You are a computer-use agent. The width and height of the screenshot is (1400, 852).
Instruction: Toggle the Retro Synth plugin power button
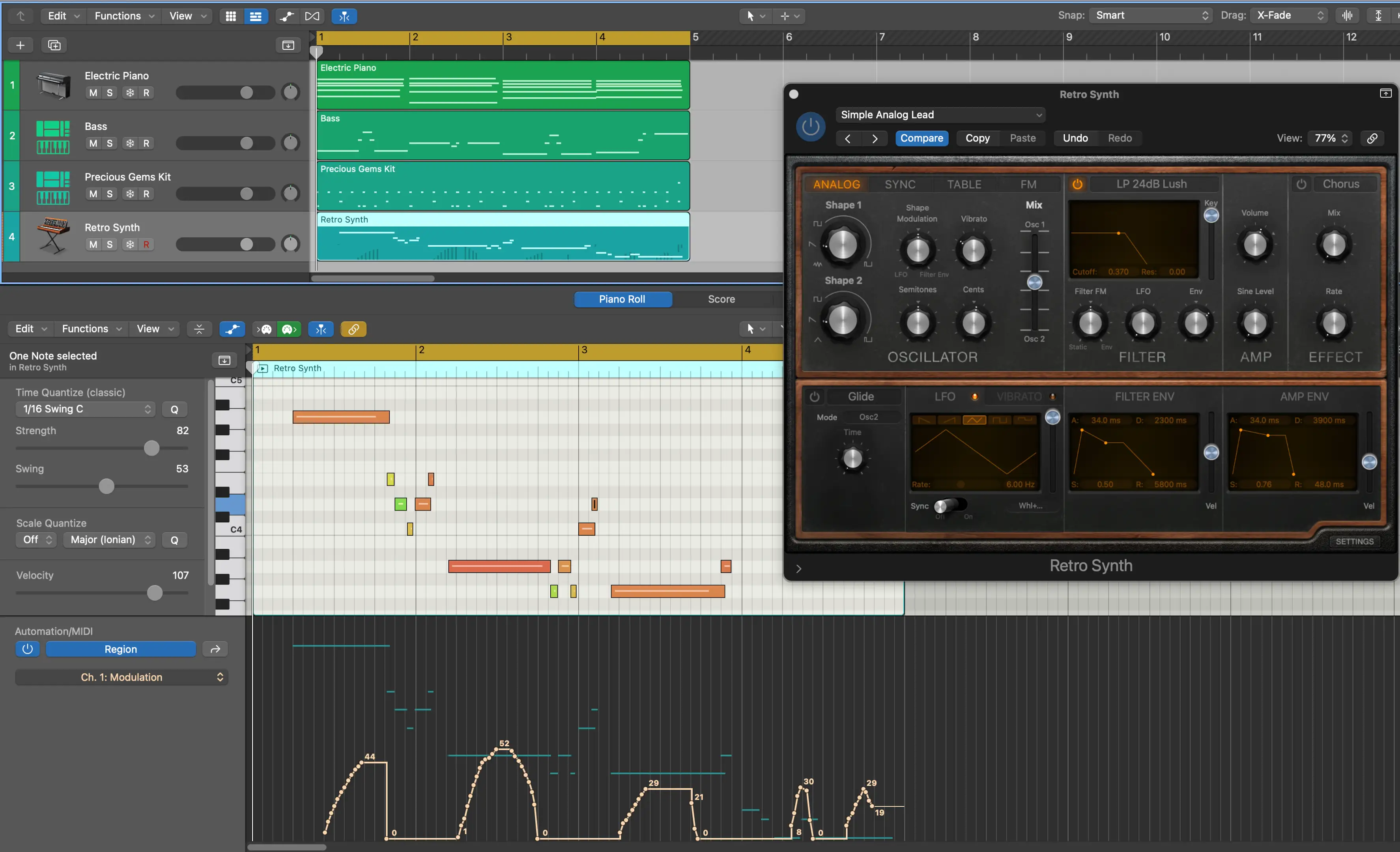810,127
